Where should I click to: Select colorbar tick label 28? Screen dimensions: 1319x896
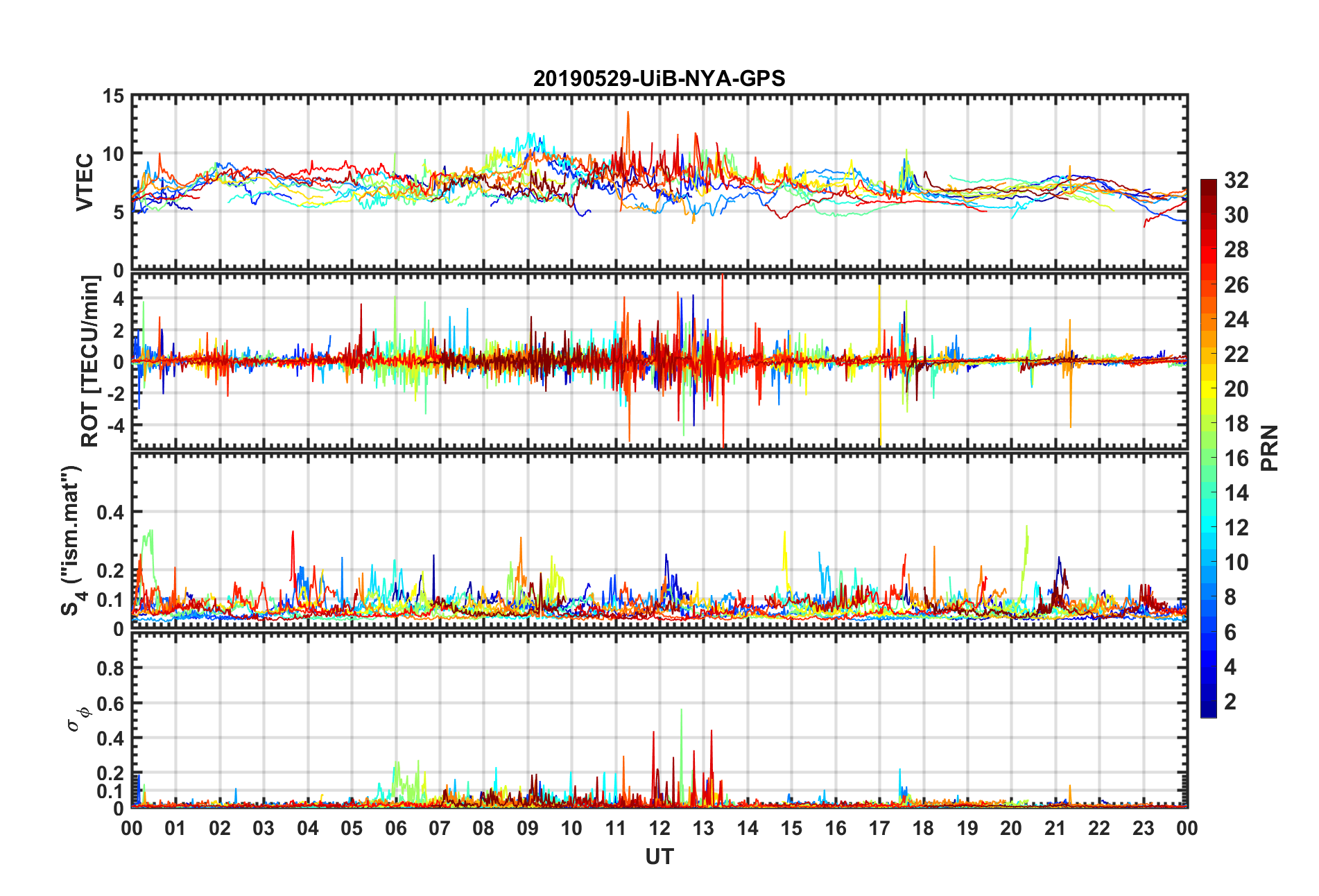pos(1236,250)
